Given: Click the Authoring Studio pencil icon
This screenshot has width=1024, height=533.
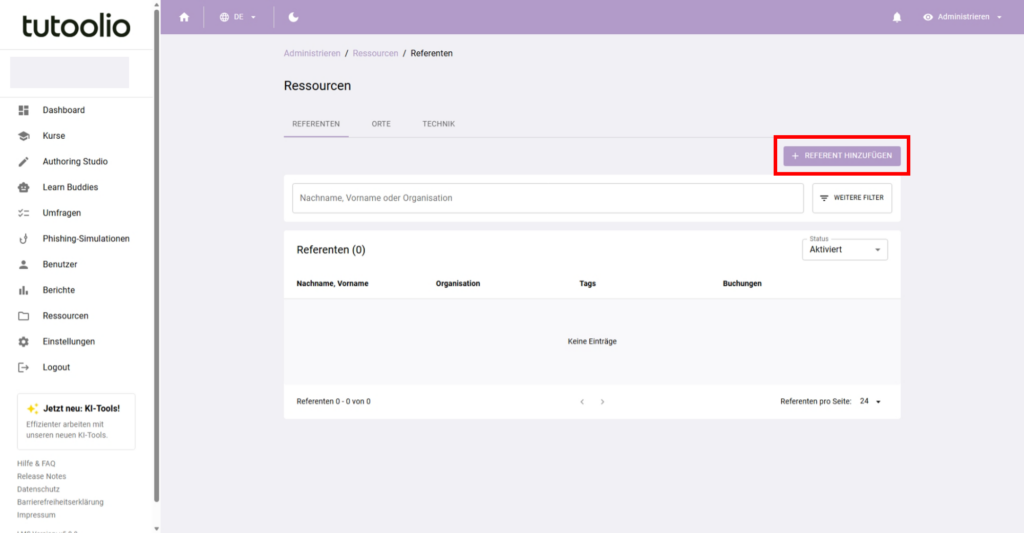Looking at the screenshot, I should pyautogui.click(x=24, y=161).
